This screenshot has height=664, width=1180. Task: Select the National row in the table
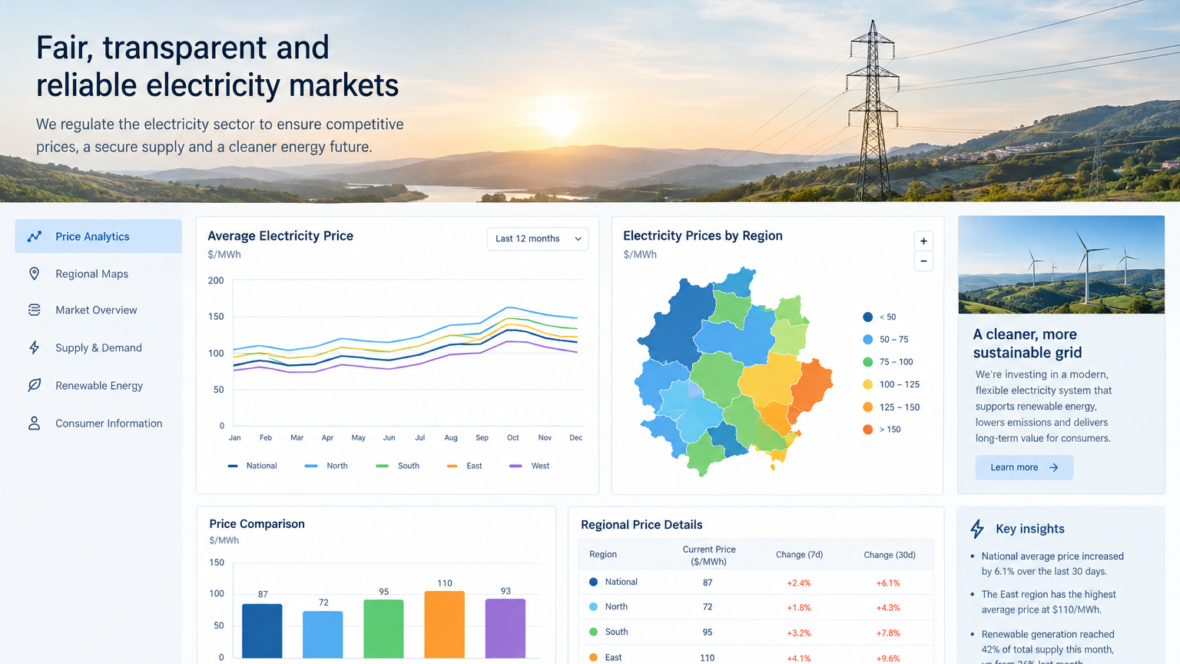[x=756, y=582]
